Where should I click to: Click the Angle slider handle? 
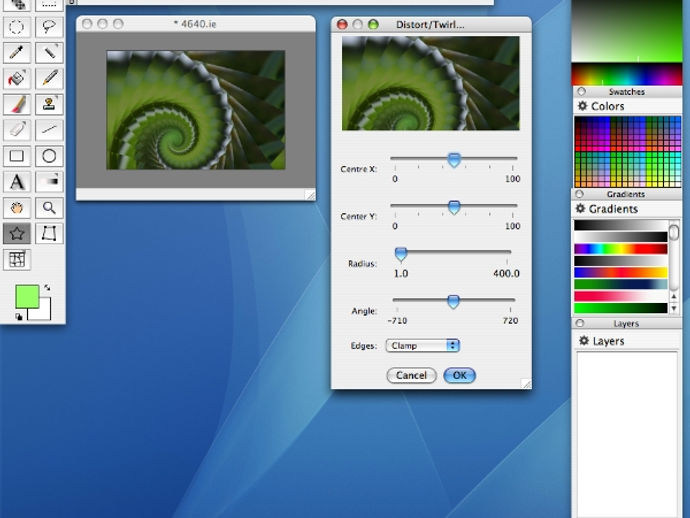tap(453, 302)
